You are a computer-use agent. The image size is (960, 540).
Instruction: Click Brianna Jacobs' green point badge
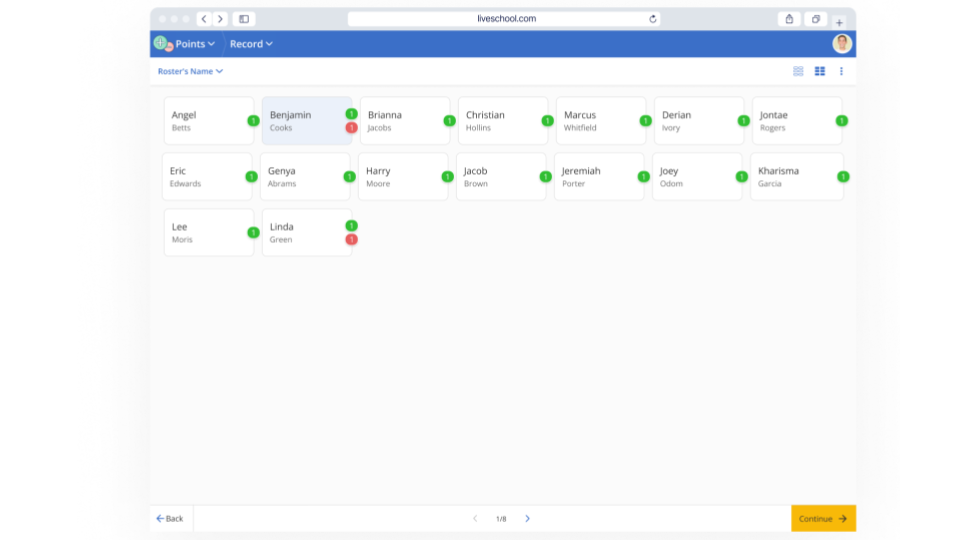click(449, 121)
